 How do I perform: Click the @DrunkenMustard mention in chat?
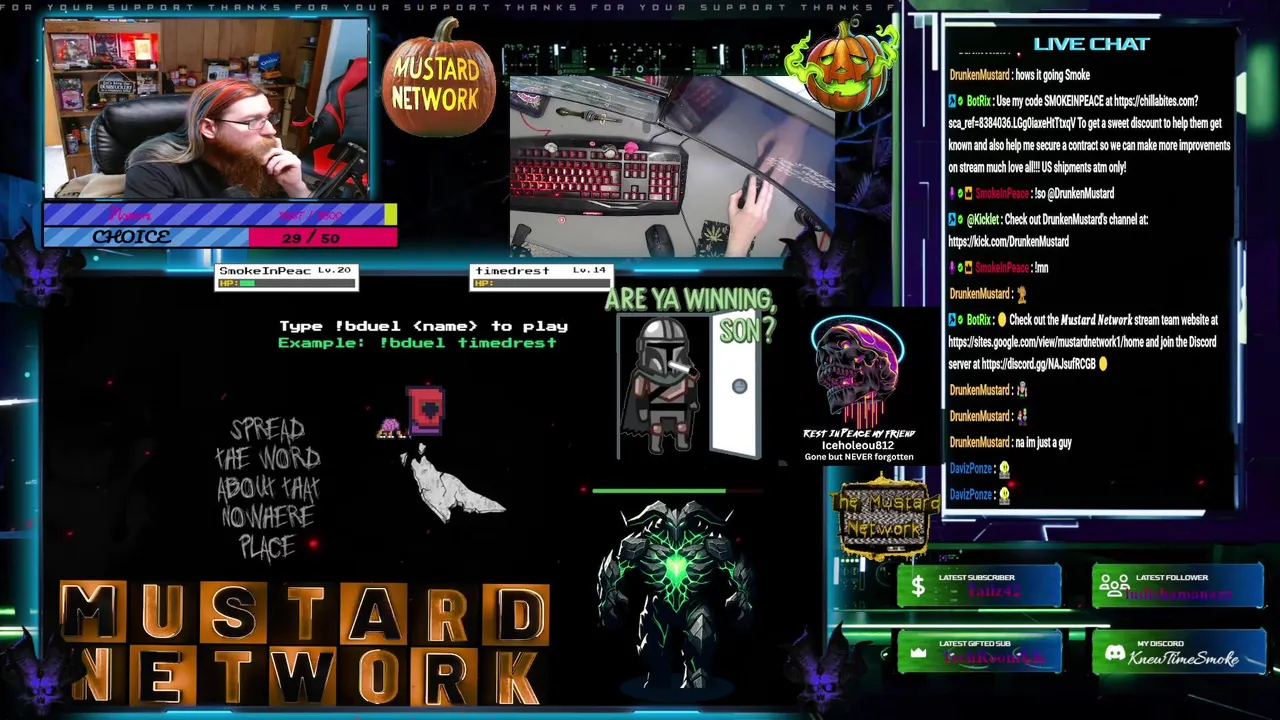(x=1080, y=194)
